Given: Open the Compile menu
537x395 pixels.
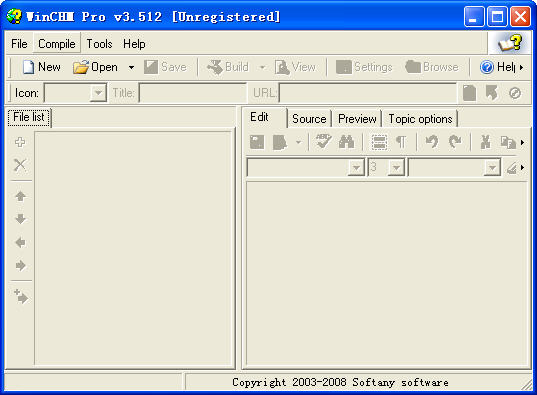Looking at the screenshot, I should (57, 44).
